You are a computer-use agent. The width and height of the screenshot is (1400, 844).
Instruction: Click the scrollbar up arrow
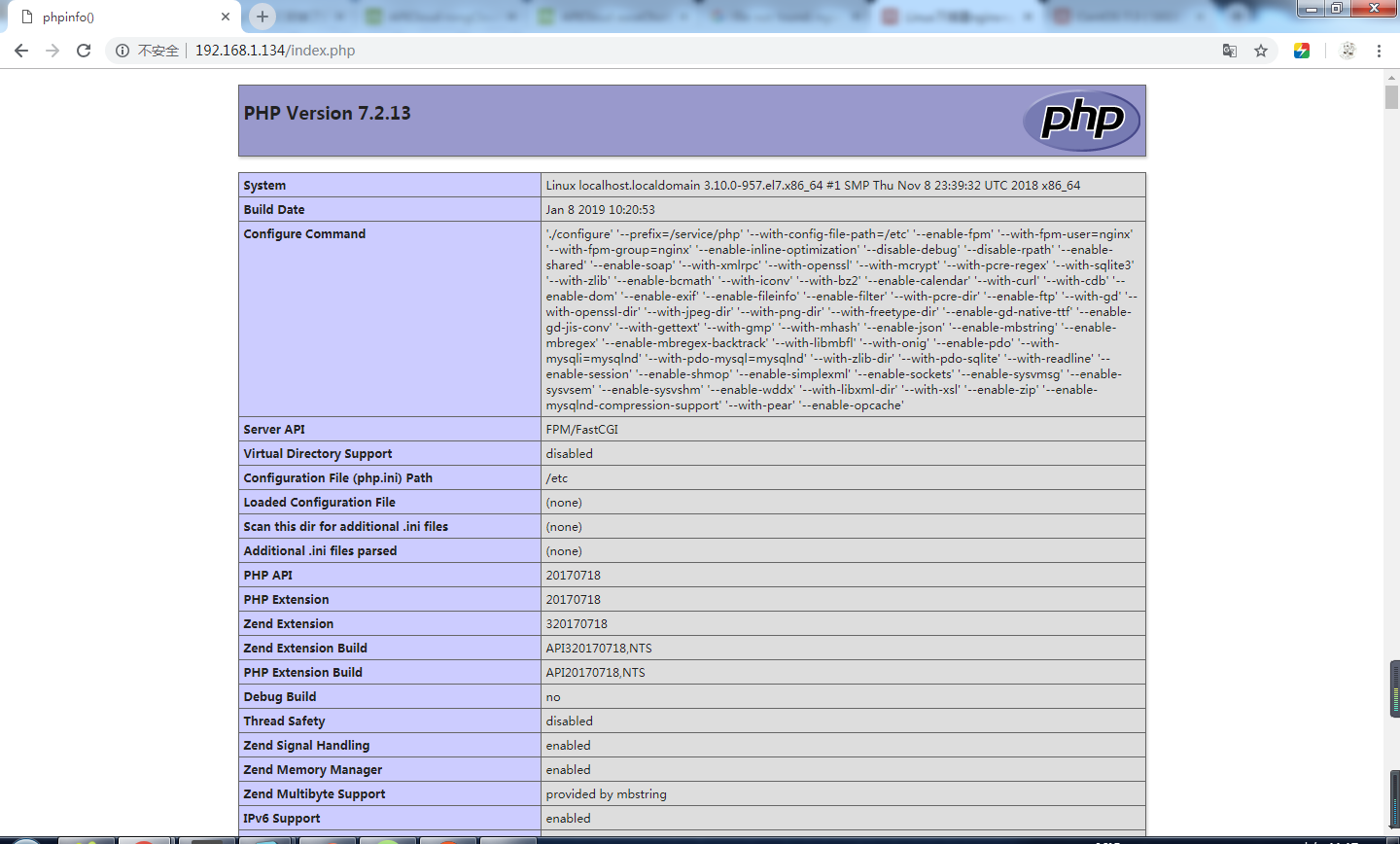point(1391,76)
